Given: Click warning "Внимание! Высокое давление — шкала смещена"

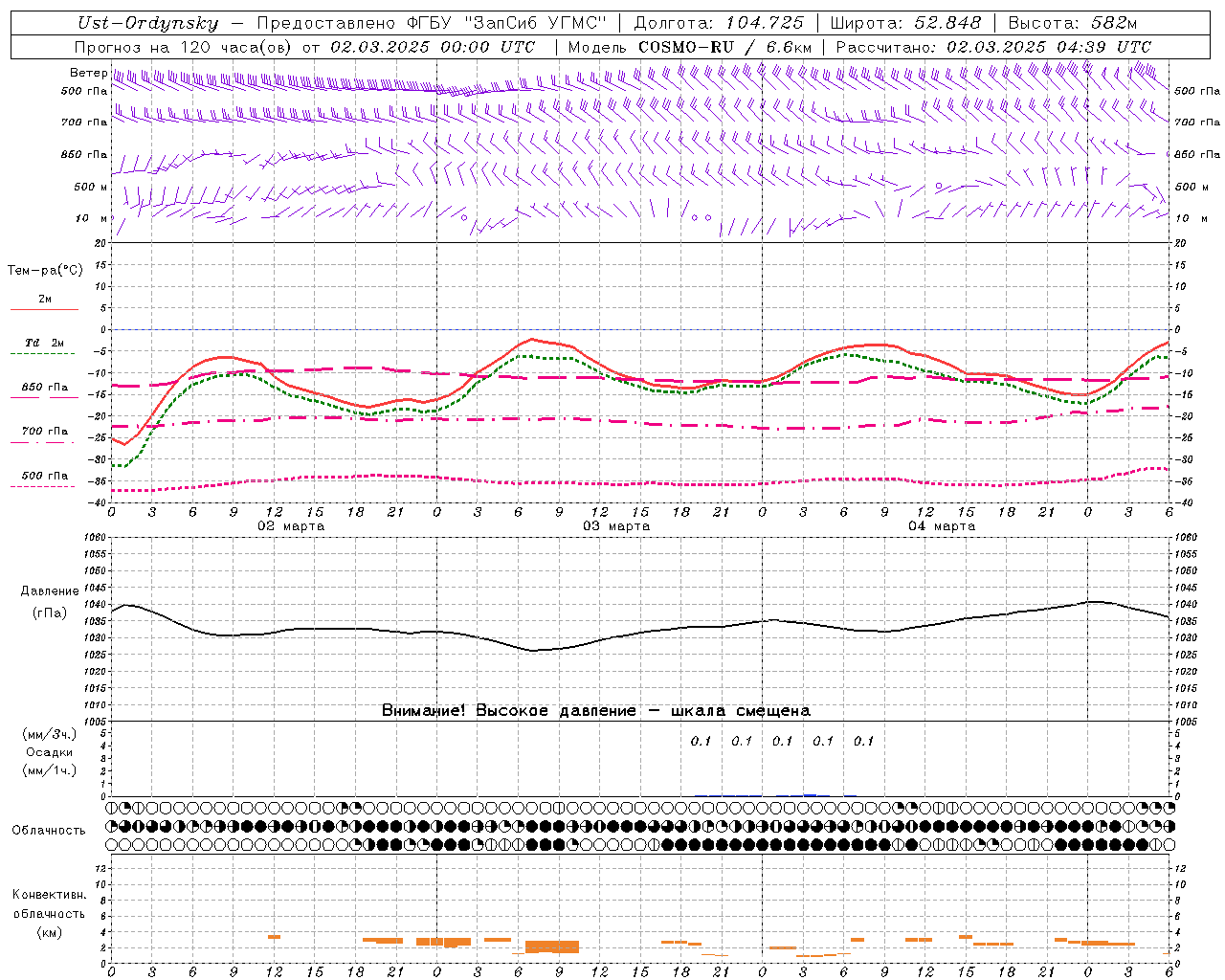Looking at the screenshot, I should point(596,711).
